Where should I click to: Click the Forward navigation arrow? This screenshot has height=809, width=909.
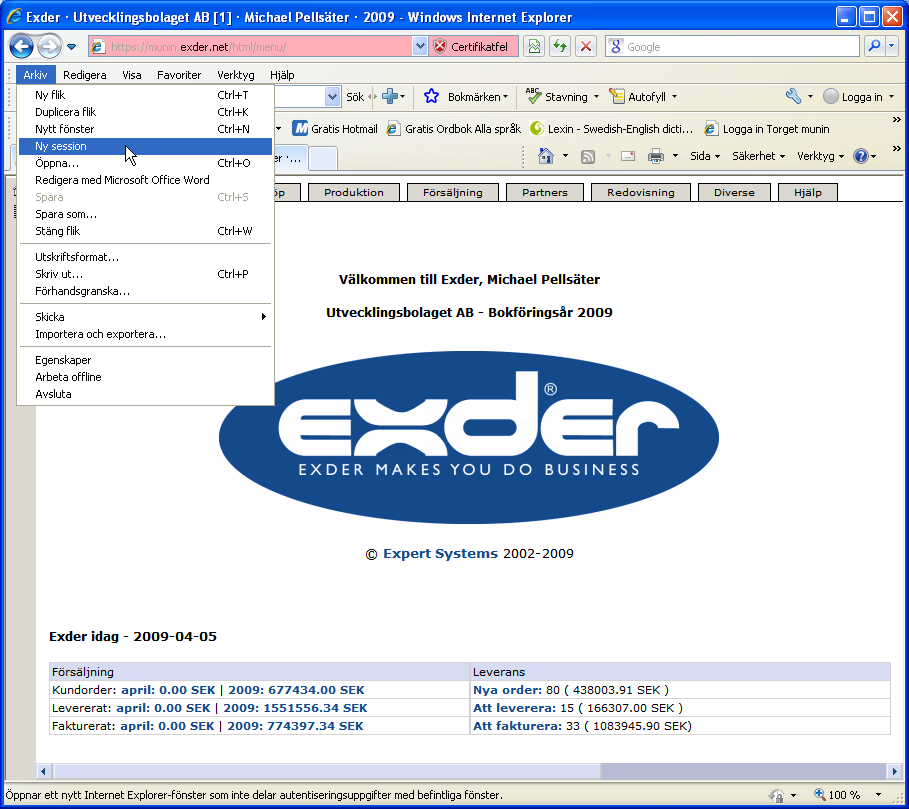pos(49,46)
